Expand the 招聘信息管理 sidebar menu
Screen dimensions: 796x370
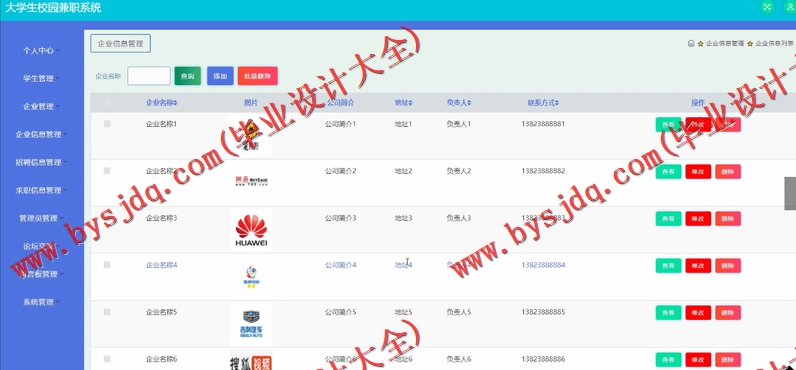pyautogui.click(x=41, y=162)
